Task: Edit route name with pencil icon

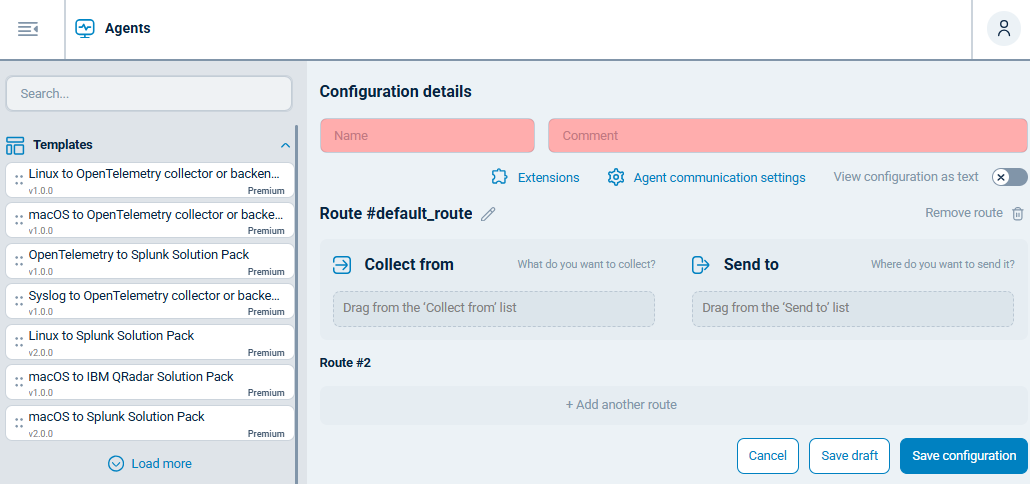Action: click(x=488, y=214)
